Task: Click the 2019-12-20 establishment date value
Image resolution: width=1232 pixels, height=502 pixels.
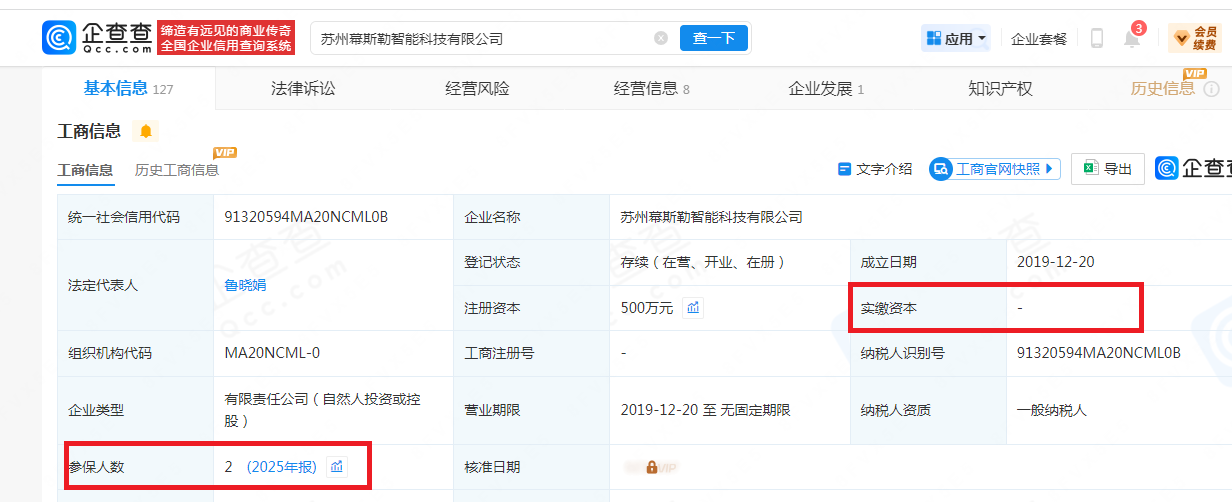Action: pos(1055,262)
